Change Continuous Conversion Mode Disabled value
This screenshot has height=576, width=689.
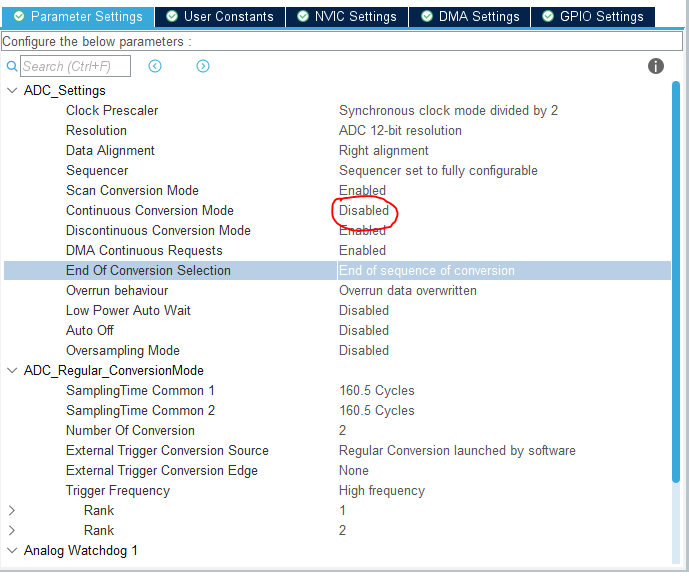tap(364, 211)
